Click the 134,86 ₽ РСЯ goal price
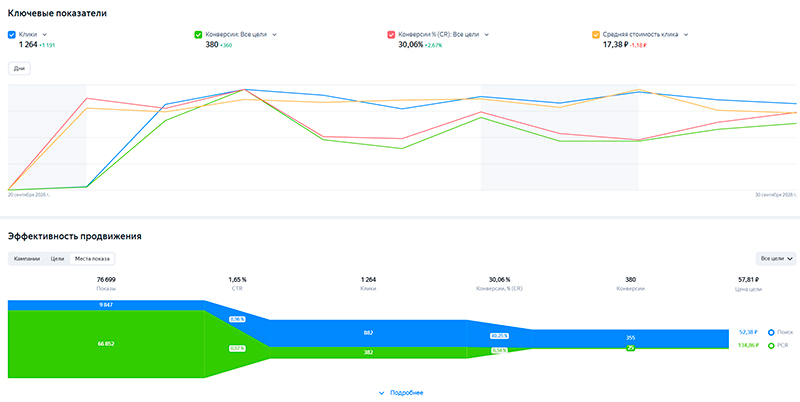This screenshot has width=800, height=402. (747, 345)
